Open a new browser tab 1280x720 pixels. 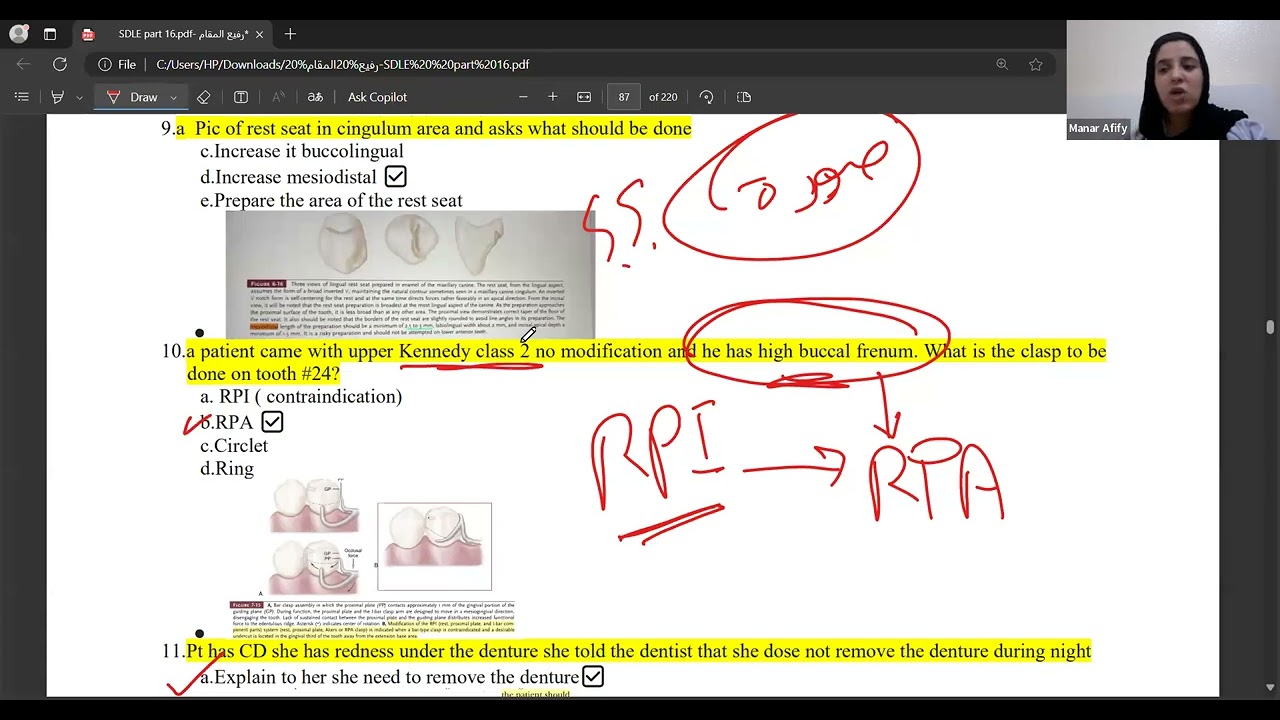pos(290,34)
